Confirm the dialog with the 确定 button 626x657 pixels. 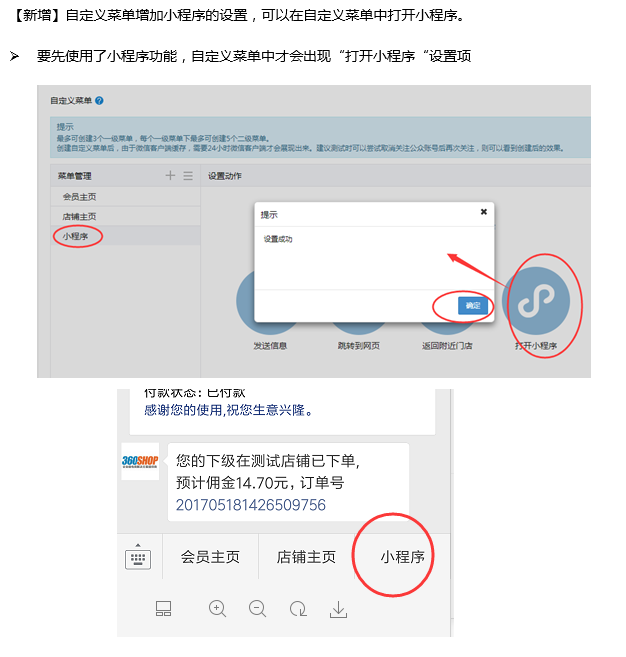click(473, 305)
